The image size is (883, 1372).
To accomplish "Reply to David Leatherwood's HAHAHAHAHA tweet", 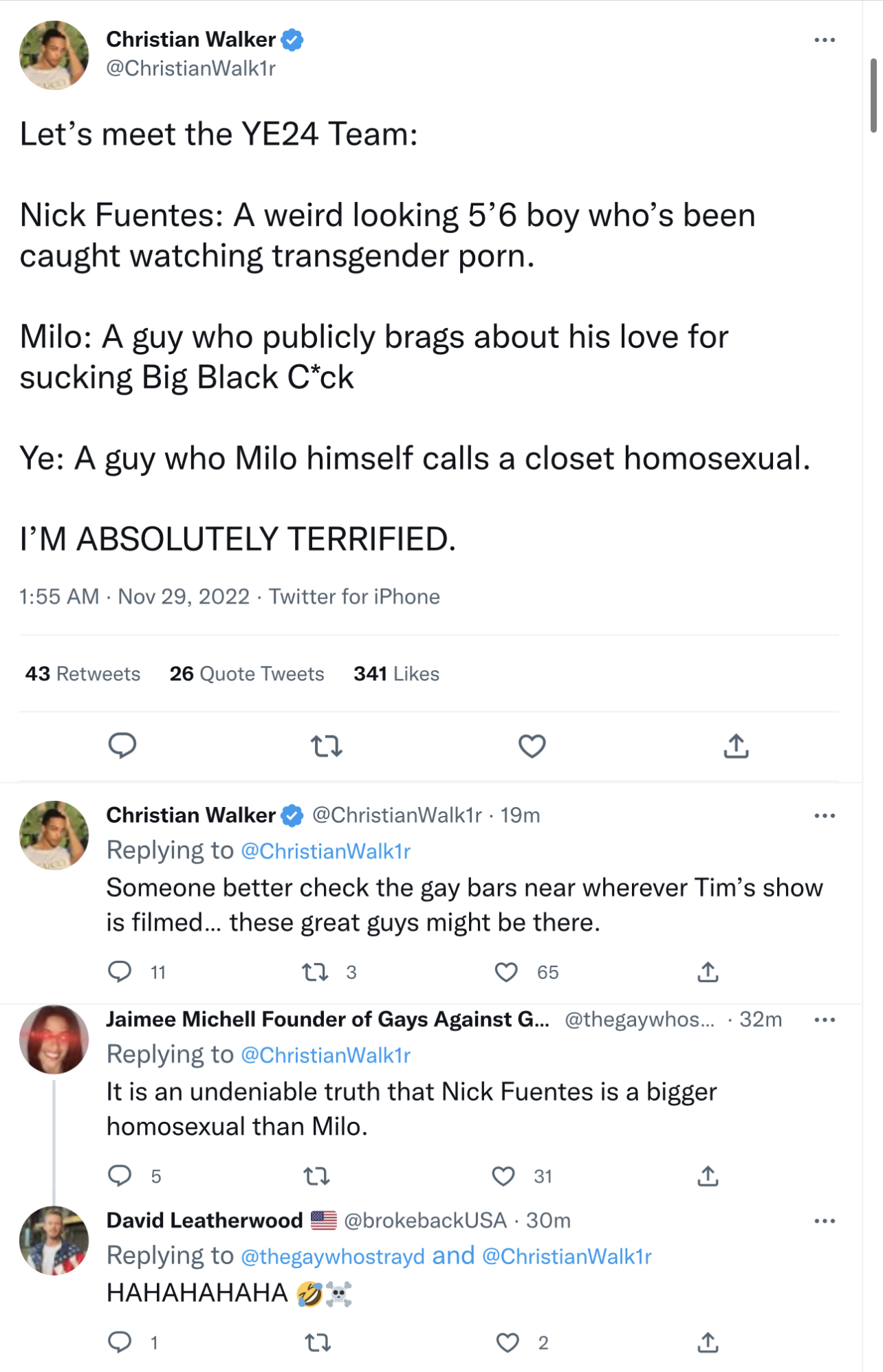I will [x=120, y=1342].
